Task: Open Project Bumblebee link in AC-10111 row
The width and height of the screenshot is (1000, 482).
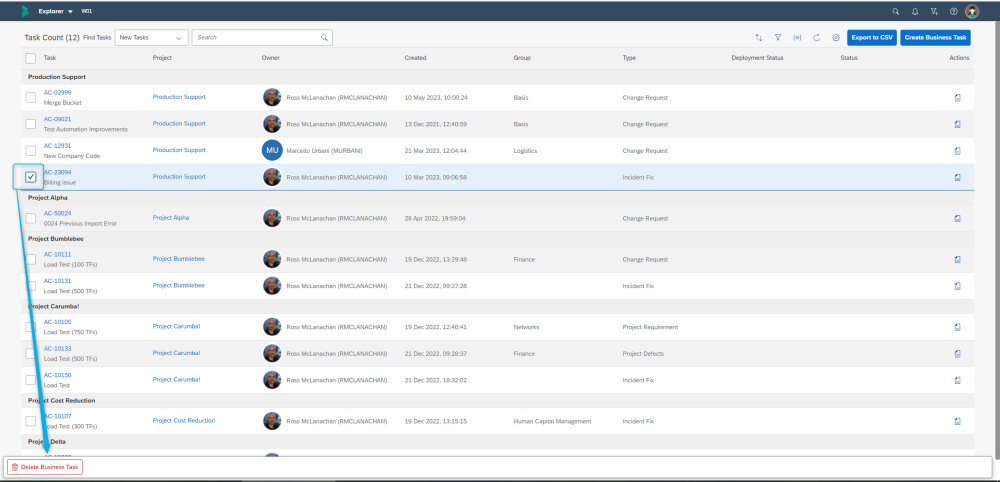Action: coord(179,259)
